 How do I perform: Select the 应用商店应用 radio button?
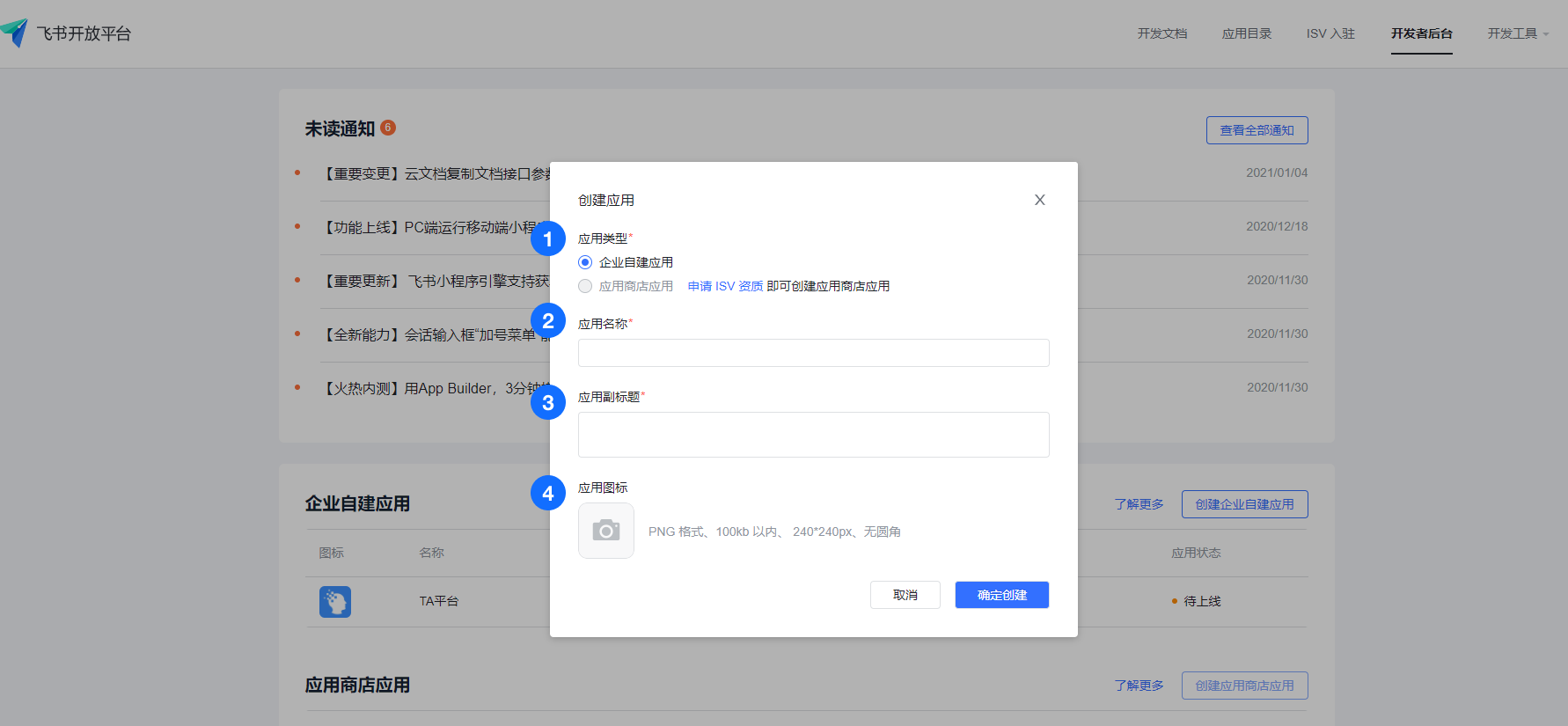[585, 286]
